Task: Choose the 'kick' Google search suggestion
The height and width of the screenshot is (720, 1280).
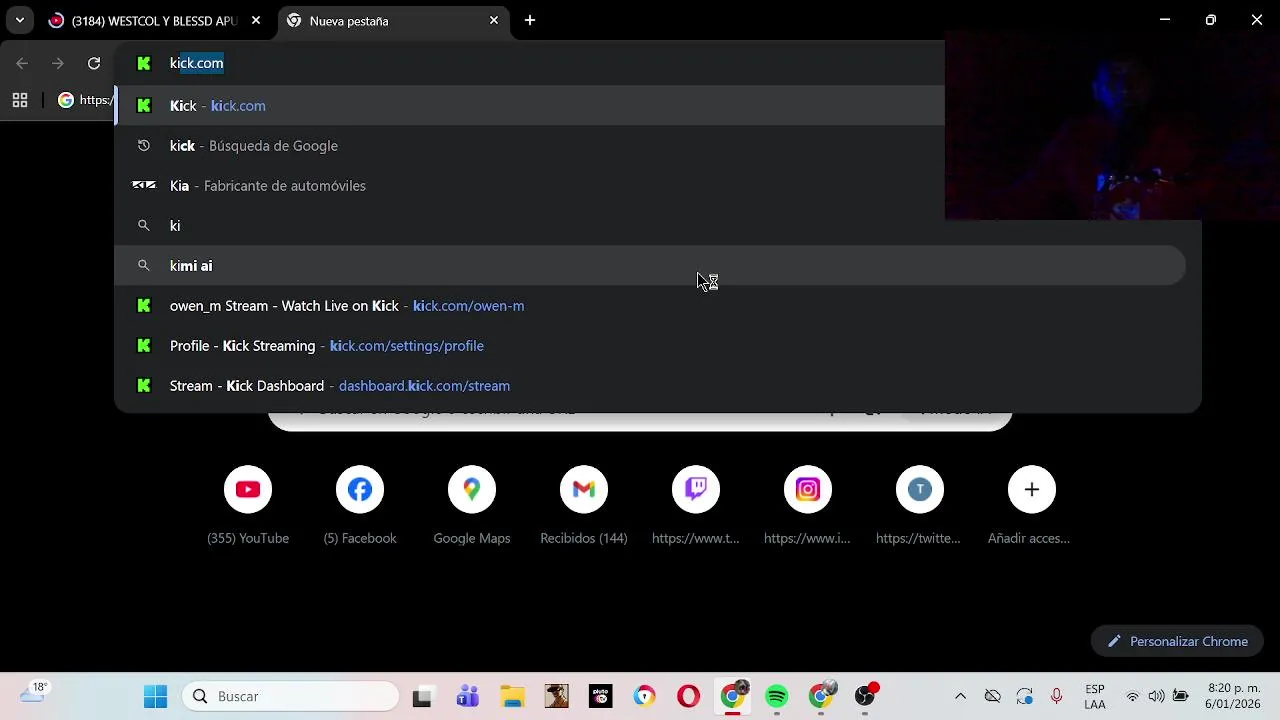Action: [x=530, y=146]
